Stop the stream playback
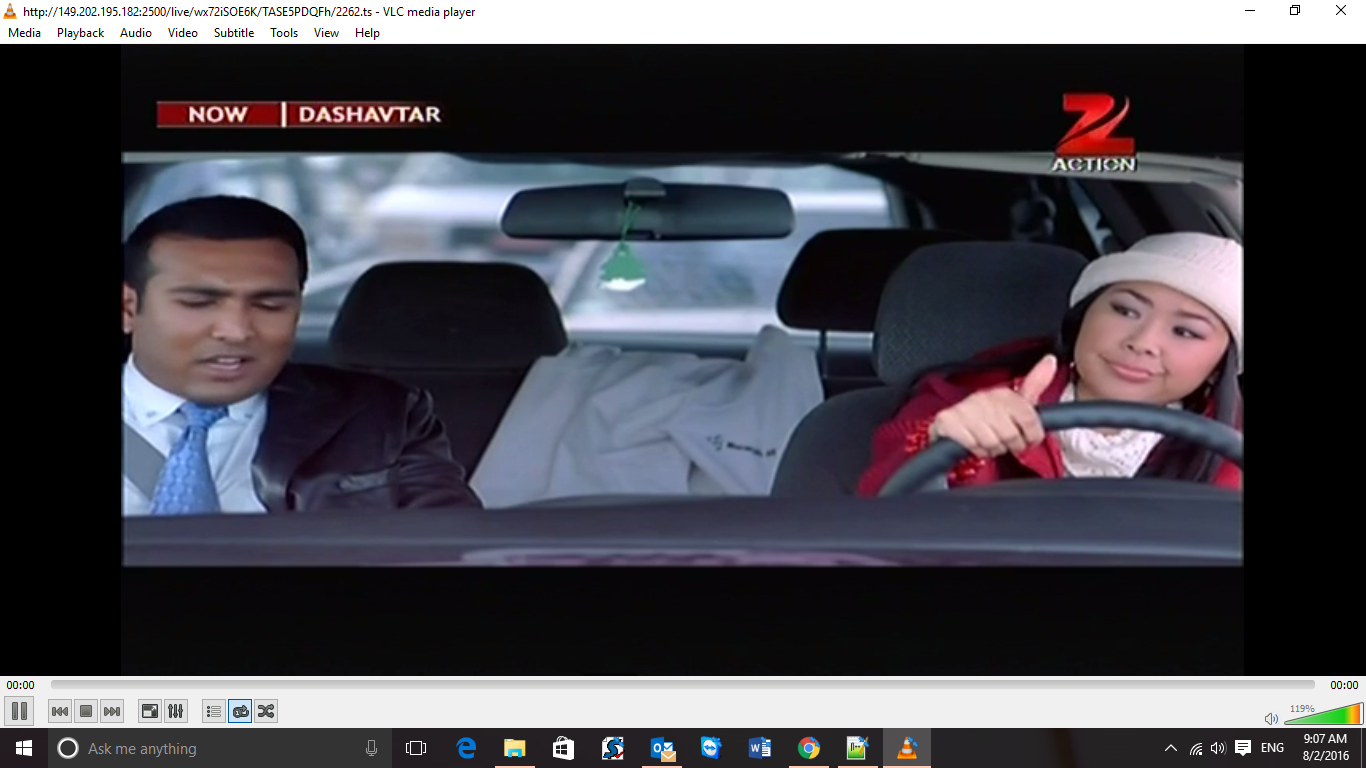The width and height of the screenshot is (1366, 768). pyautogui.click(x=86, y=711)
